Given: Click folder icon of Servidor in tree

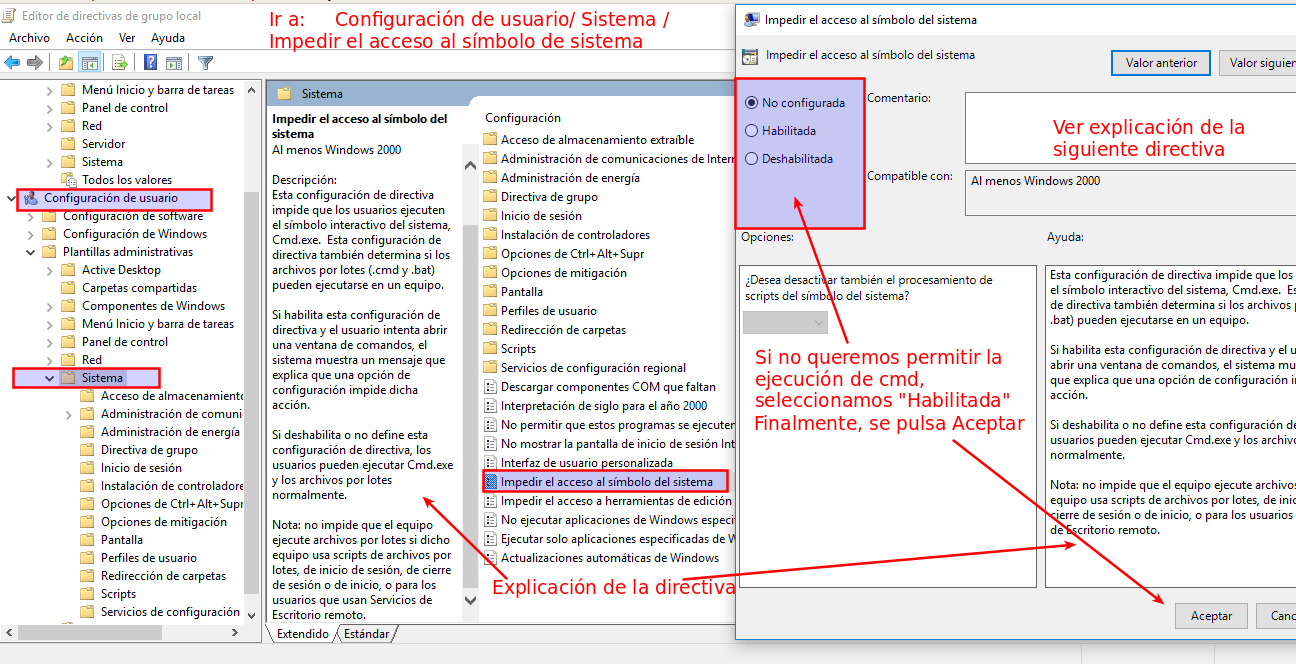Looking at the screenshot, I should point(68,144).
